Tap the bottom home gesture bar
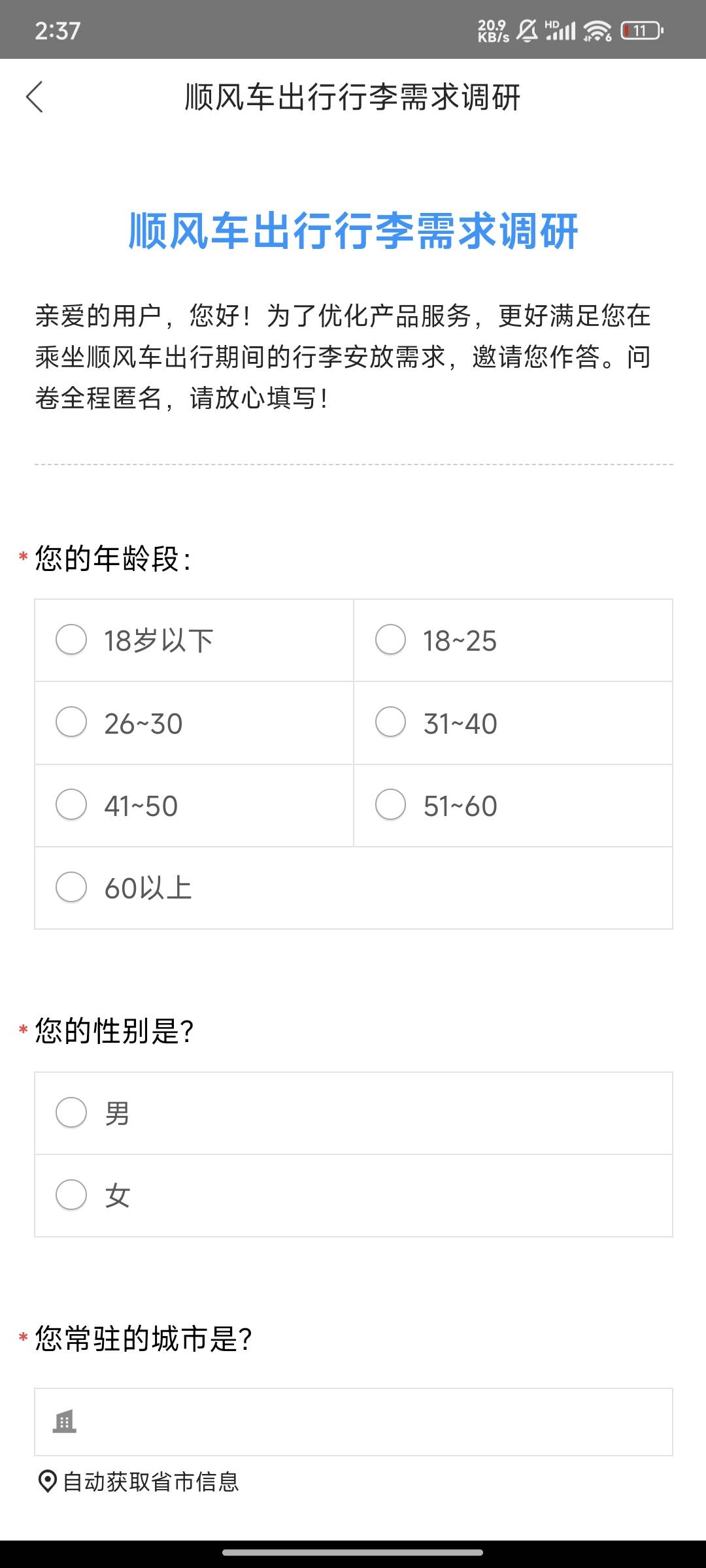This screenshot has width=706, height=1568. (353, 1552)
